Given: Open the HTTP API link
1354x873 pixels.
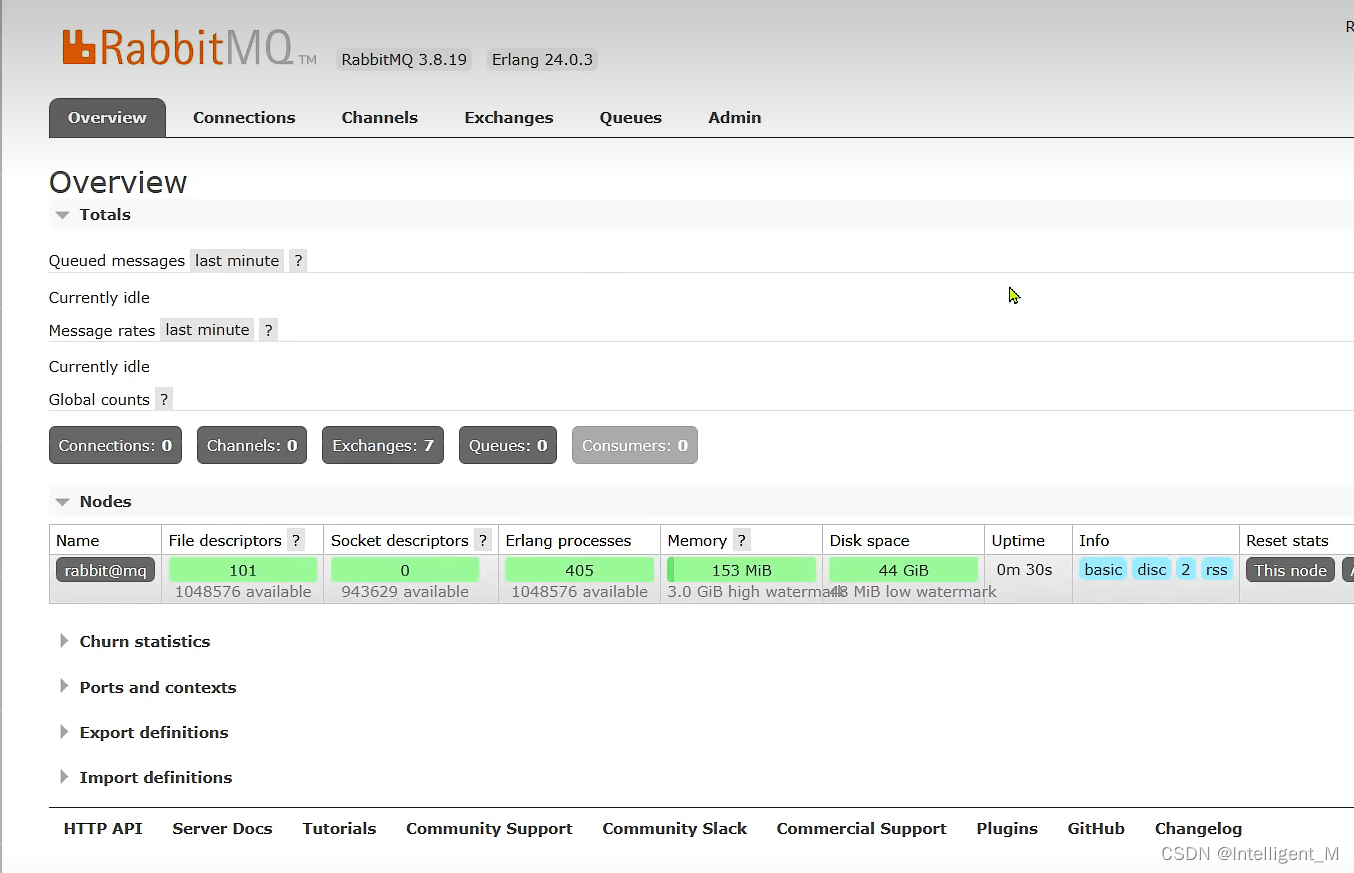Looking at the screenshot, I should click(x=103, y=829).
